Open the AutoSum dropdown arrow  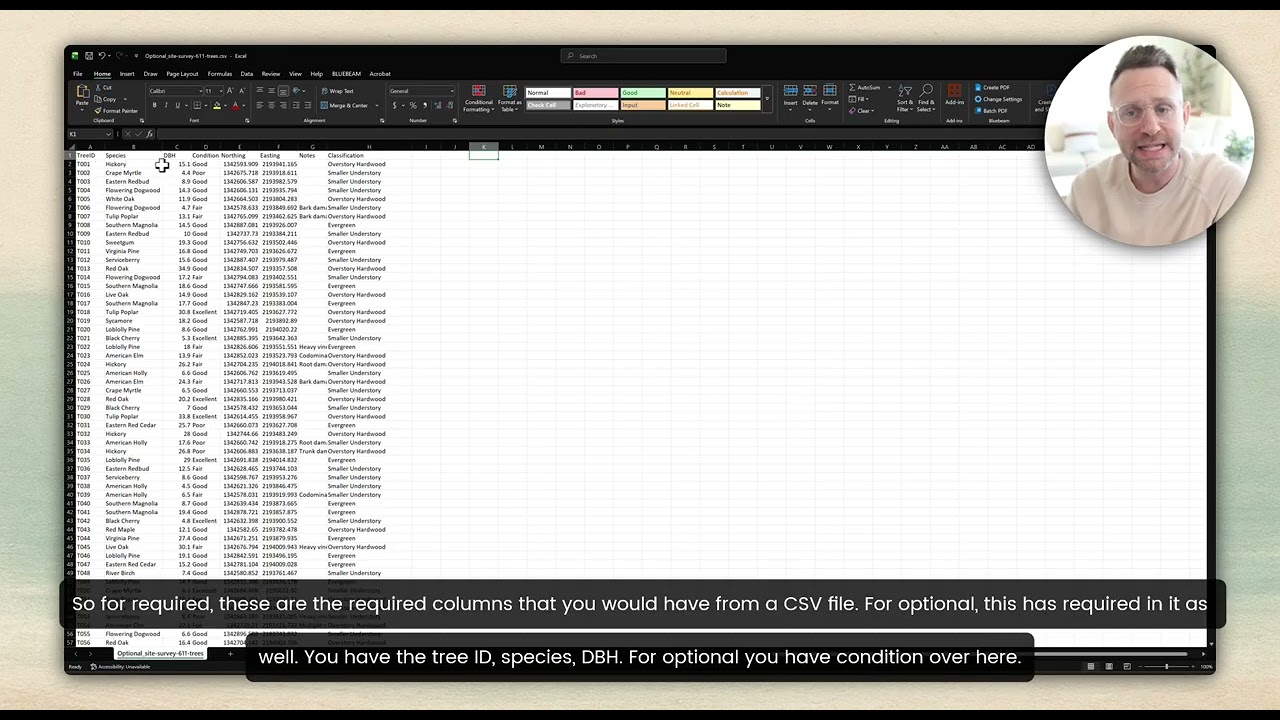(x=890, y=88)
